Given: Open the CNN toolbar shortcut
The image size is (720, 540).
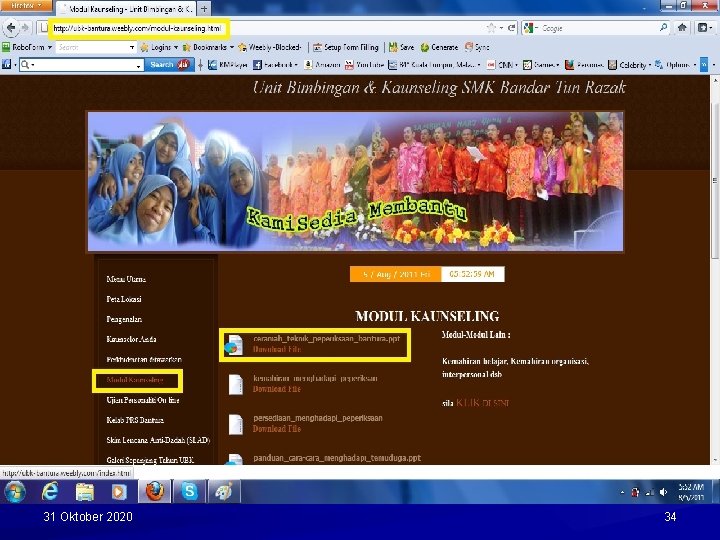Looking at the screenshot, I should pos(502,65).
